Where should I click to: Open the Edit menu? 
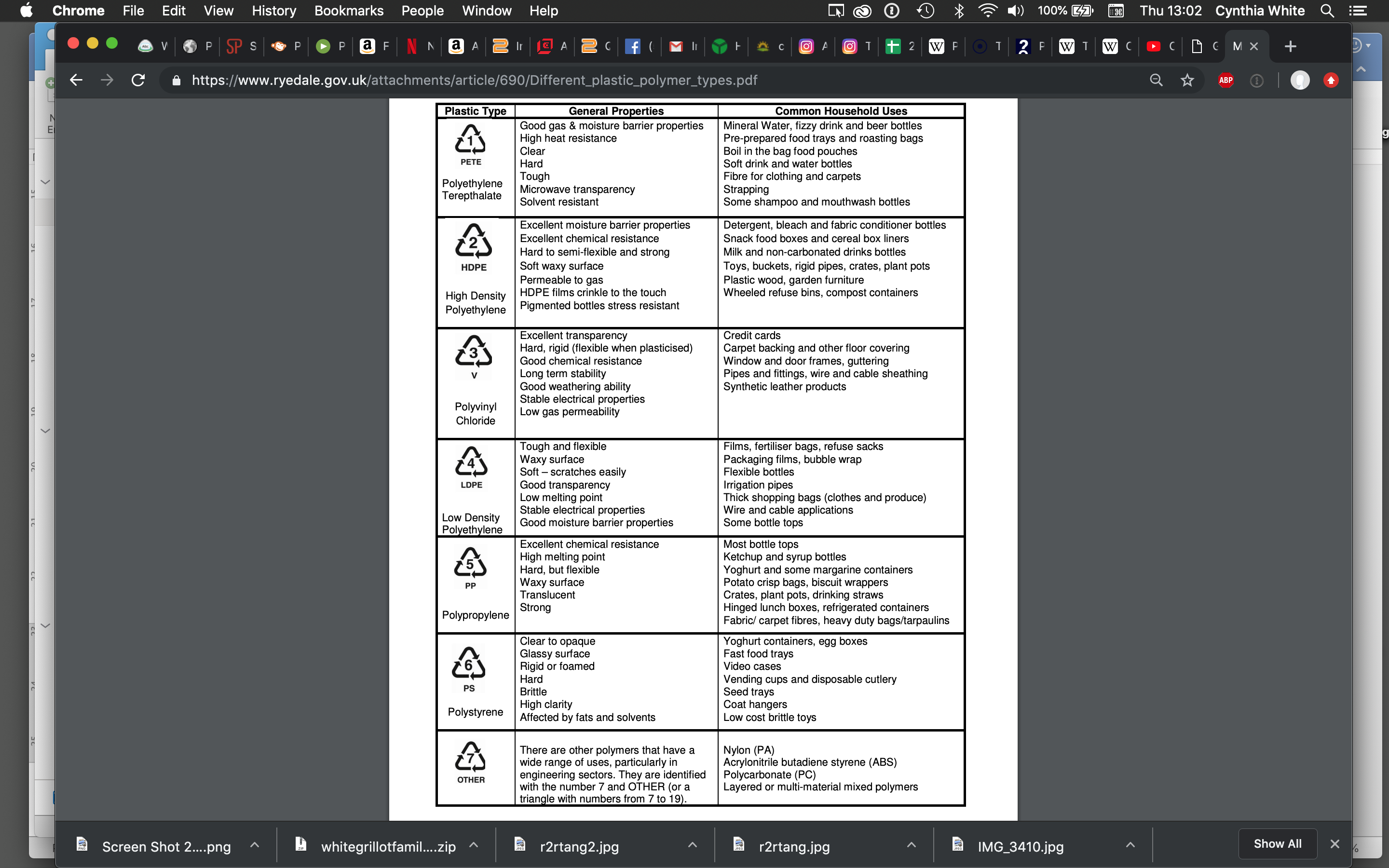(x=173, y=10)
